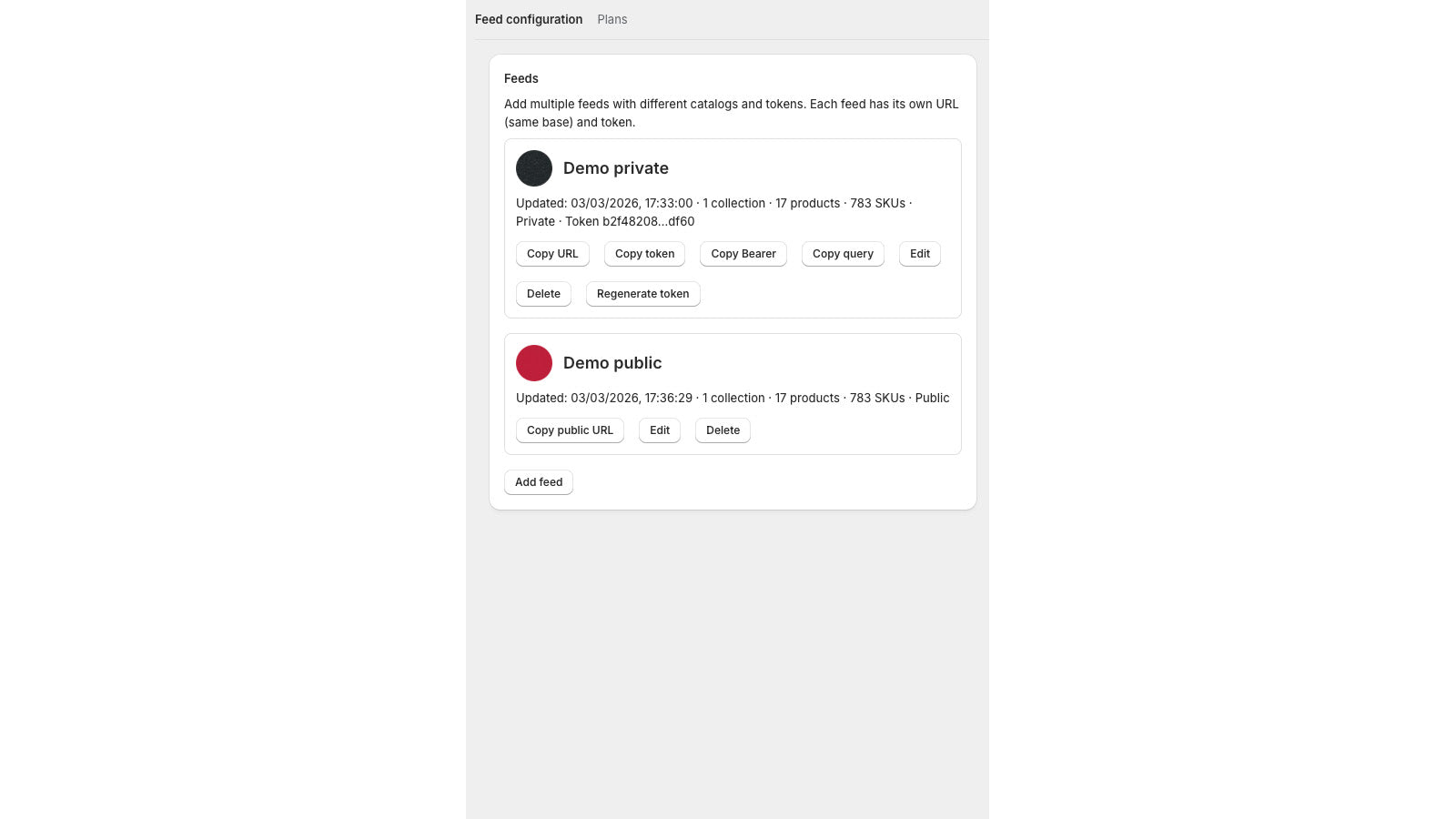Click Copy query for Demo private
Viewport: 1456px width, 819px height.
843,254
